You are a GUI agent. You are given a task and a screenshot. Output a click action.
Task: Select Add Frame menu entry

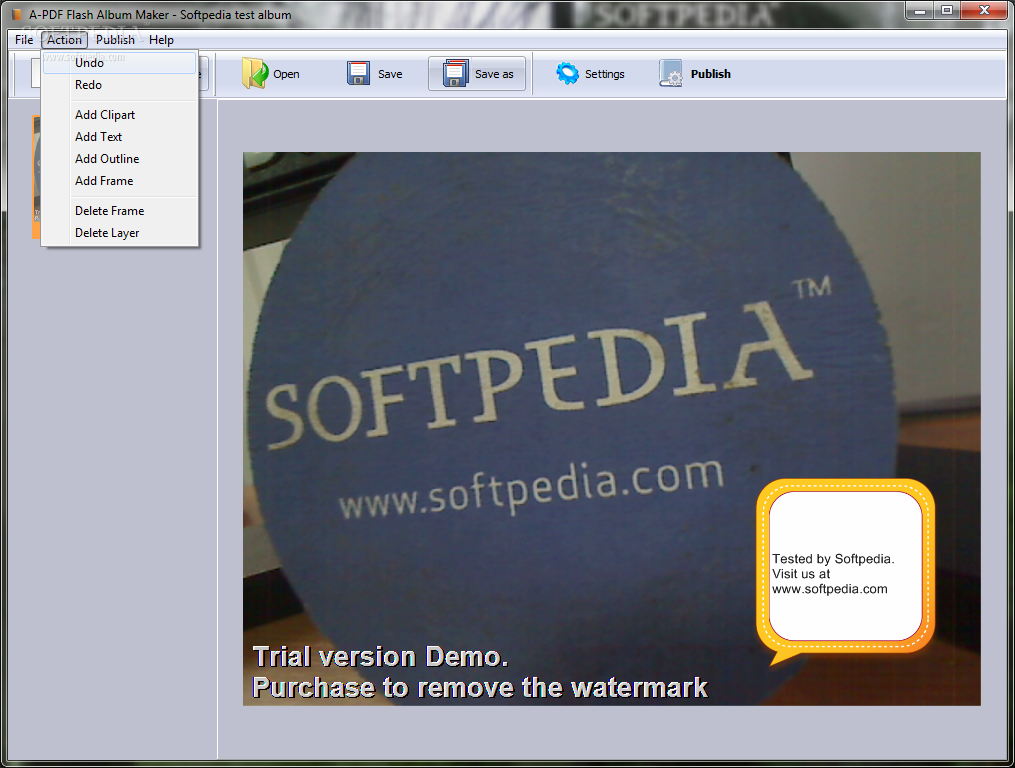click(120, 181)
